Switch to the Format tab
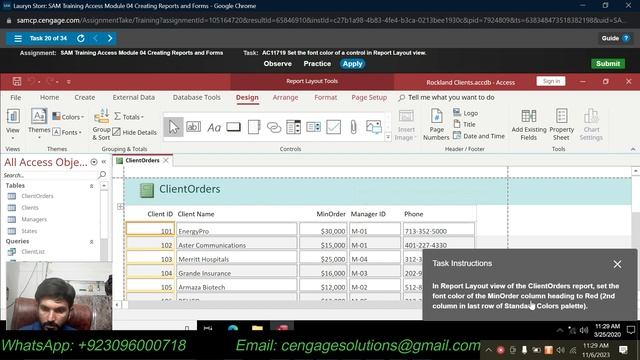 click(x=325, y=97)
